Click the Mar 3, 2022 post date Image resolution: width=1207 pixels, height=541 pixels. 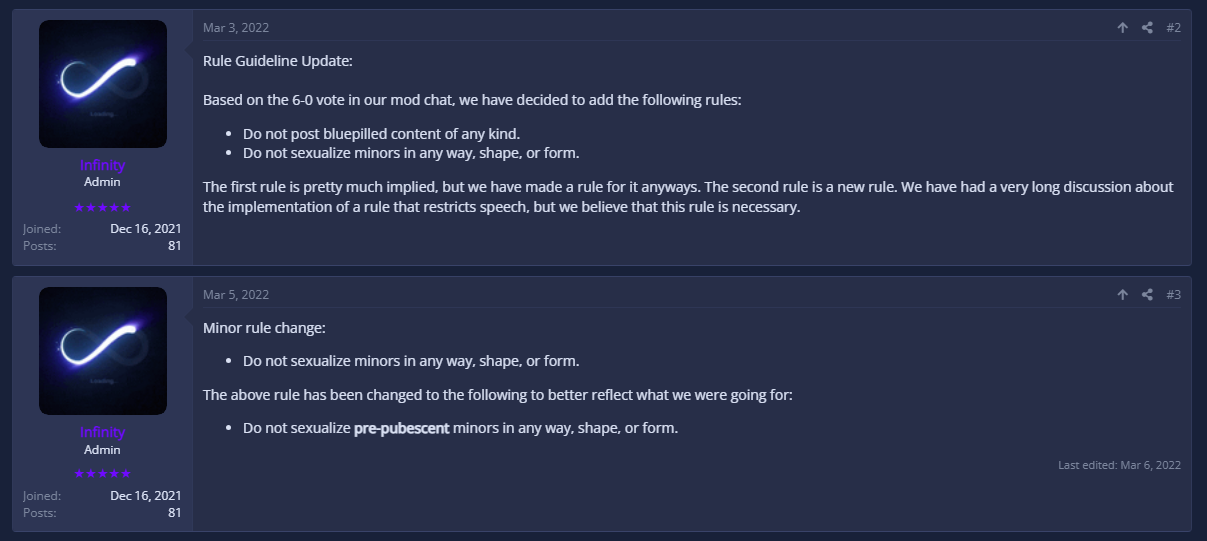236,28
